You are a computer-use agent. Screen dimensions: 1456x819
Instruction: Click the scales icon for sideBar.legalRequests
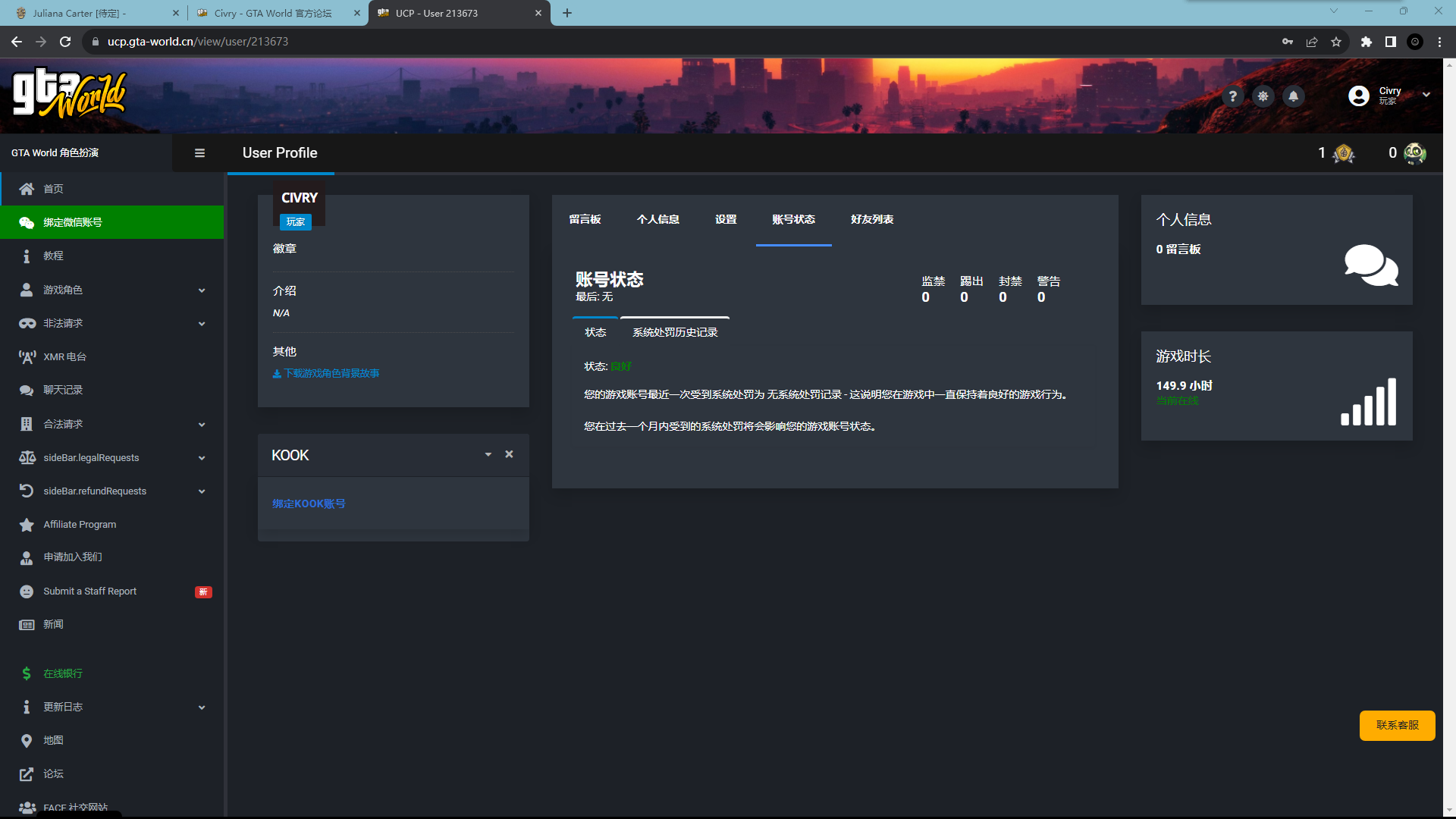coord(27,457)
